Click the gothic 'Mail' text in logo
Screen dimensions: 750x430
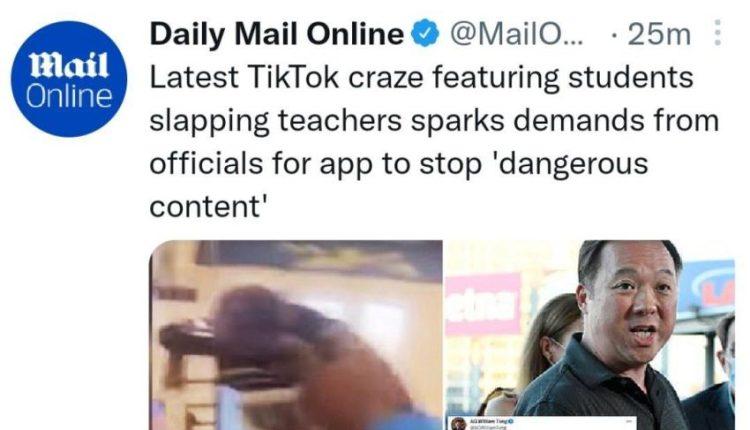pyautogui.click(x=69, y=66)
